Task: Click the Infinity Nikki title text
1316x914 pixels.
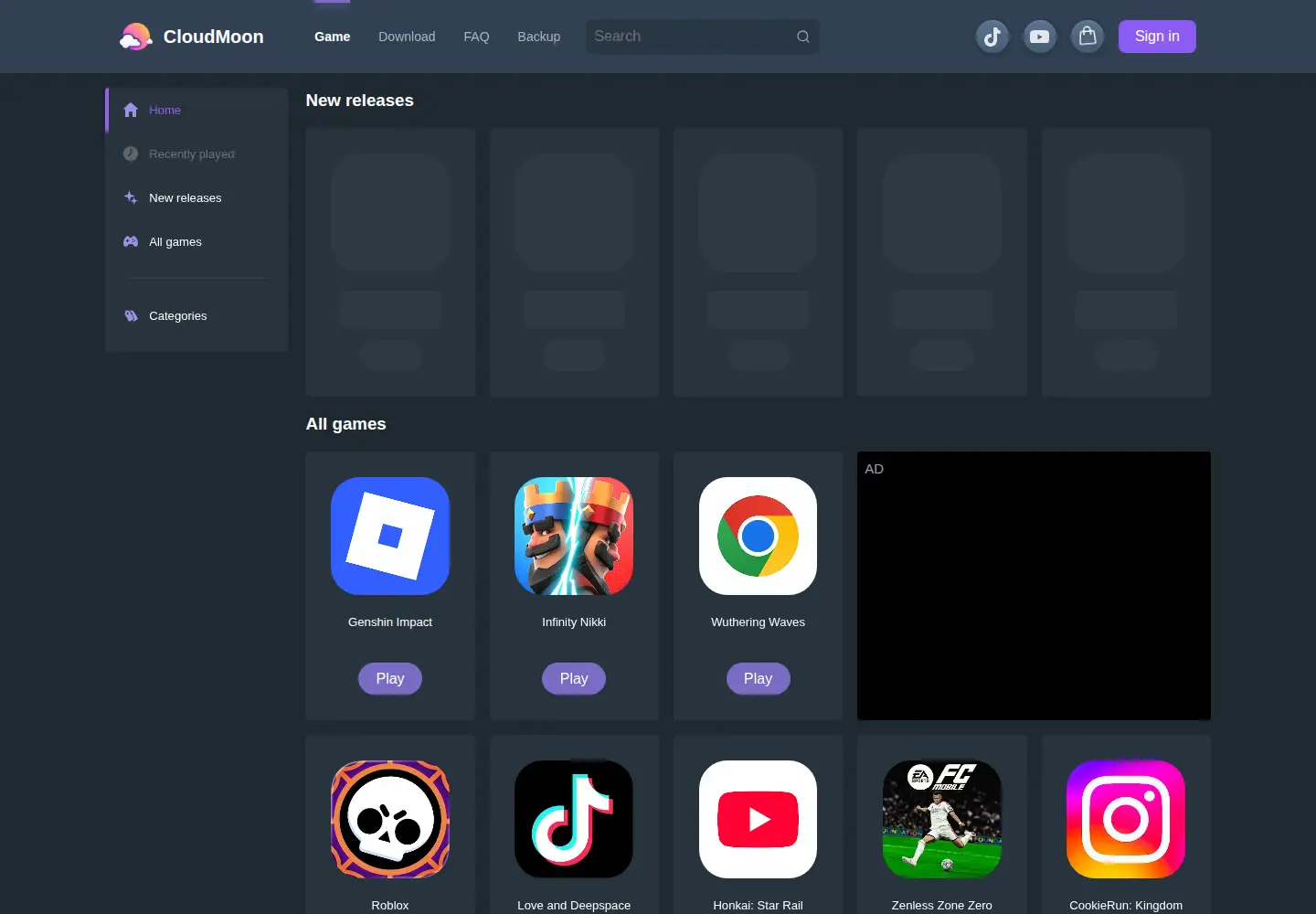Action: tap(574, 622)
